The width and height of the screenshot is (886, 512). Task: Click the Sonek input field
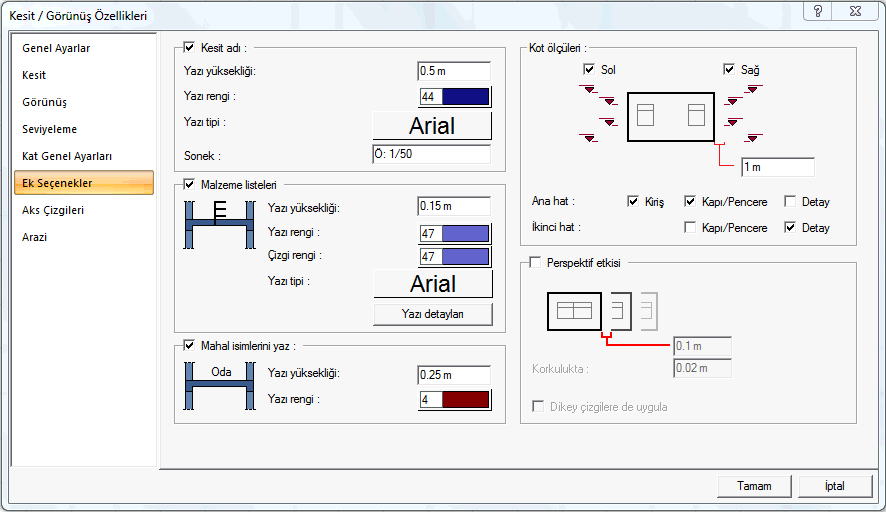point(431,154)
